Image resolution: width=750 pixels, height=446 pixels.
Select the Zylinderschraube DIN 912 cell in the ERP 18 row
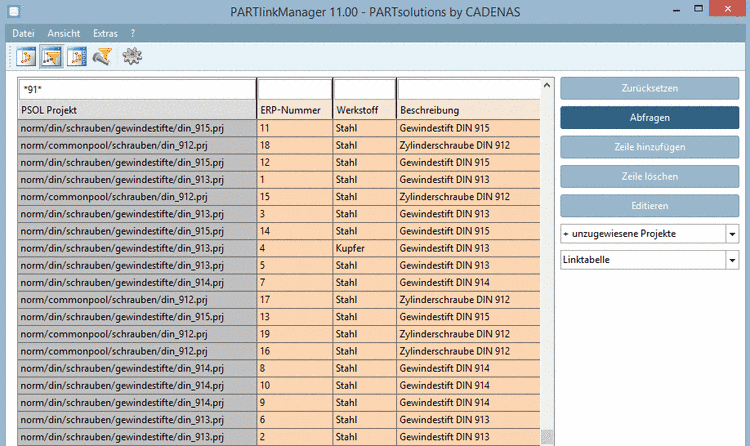469,145
